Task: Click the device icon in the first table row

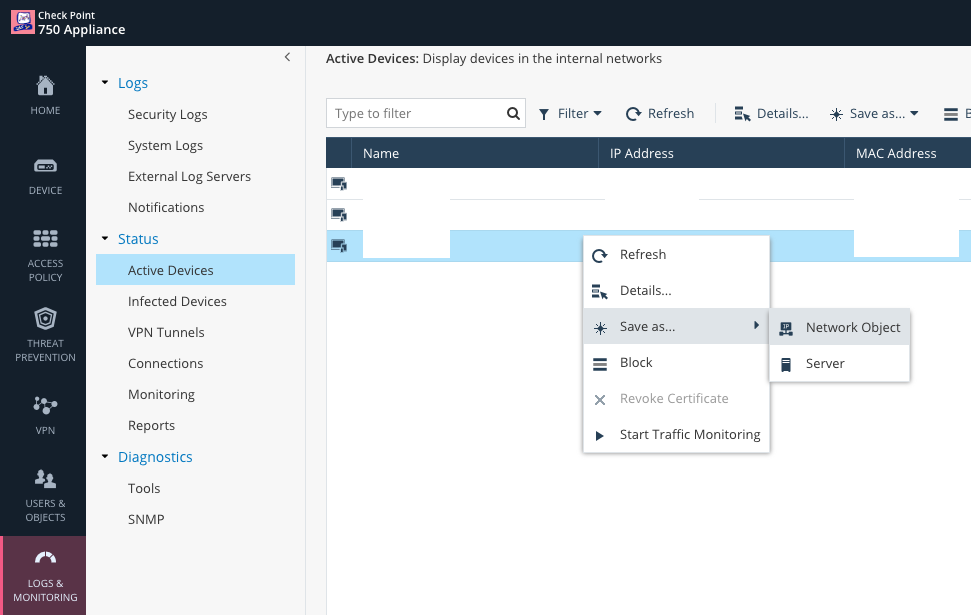Action: pos(339,183)
